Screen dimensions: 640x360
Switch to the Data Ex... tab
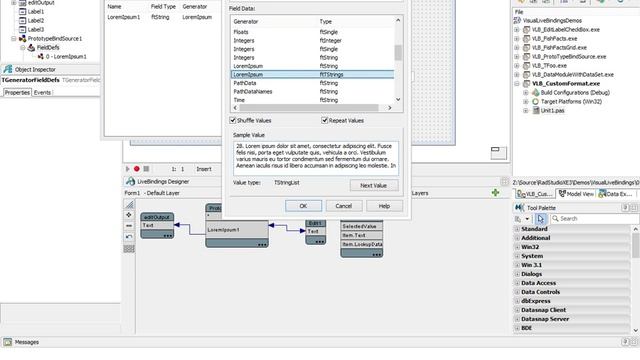tap(615, 194)
